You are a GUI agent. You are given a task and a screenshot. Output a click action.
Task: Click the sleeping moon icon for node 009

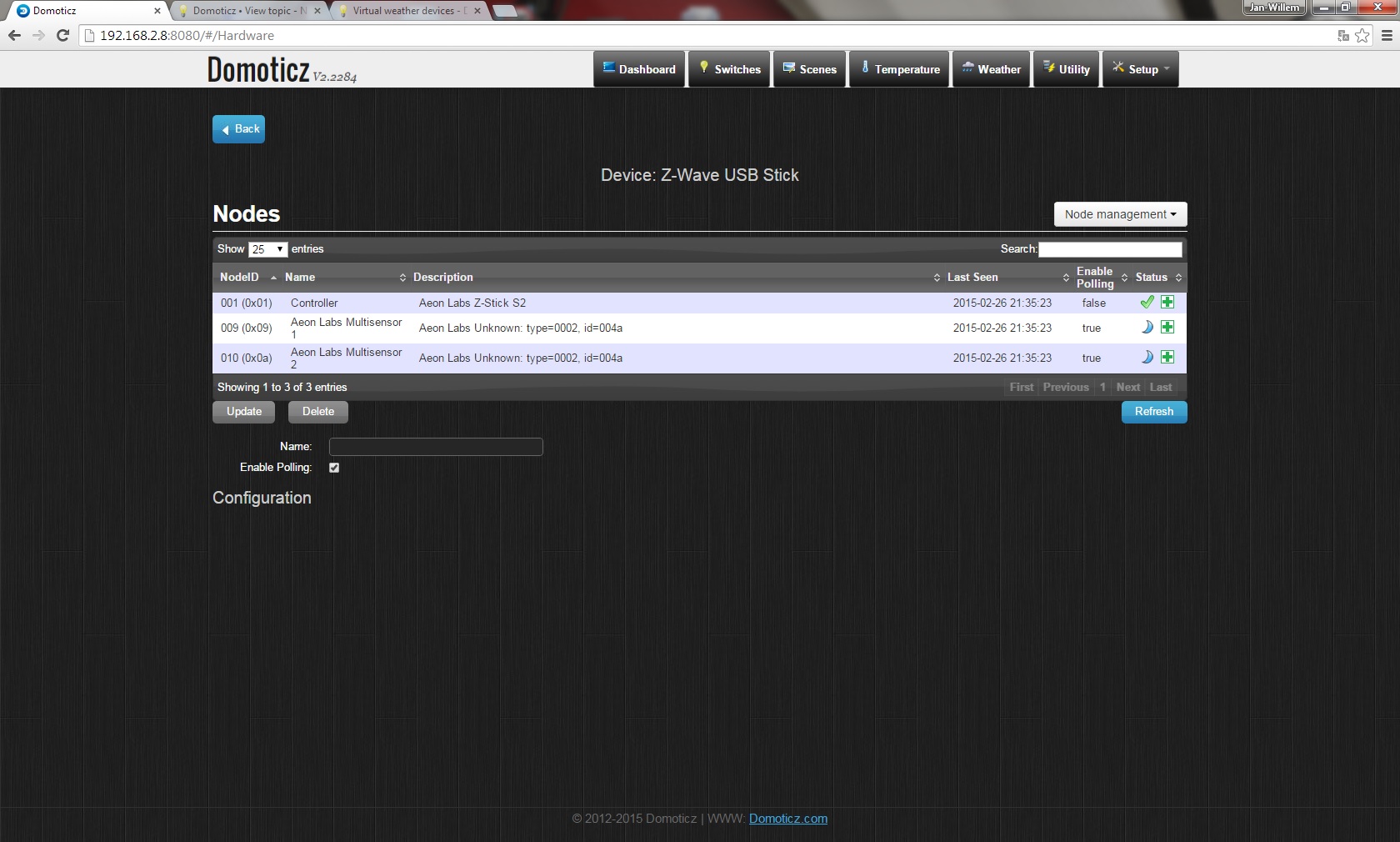[x=1147, y=327]
